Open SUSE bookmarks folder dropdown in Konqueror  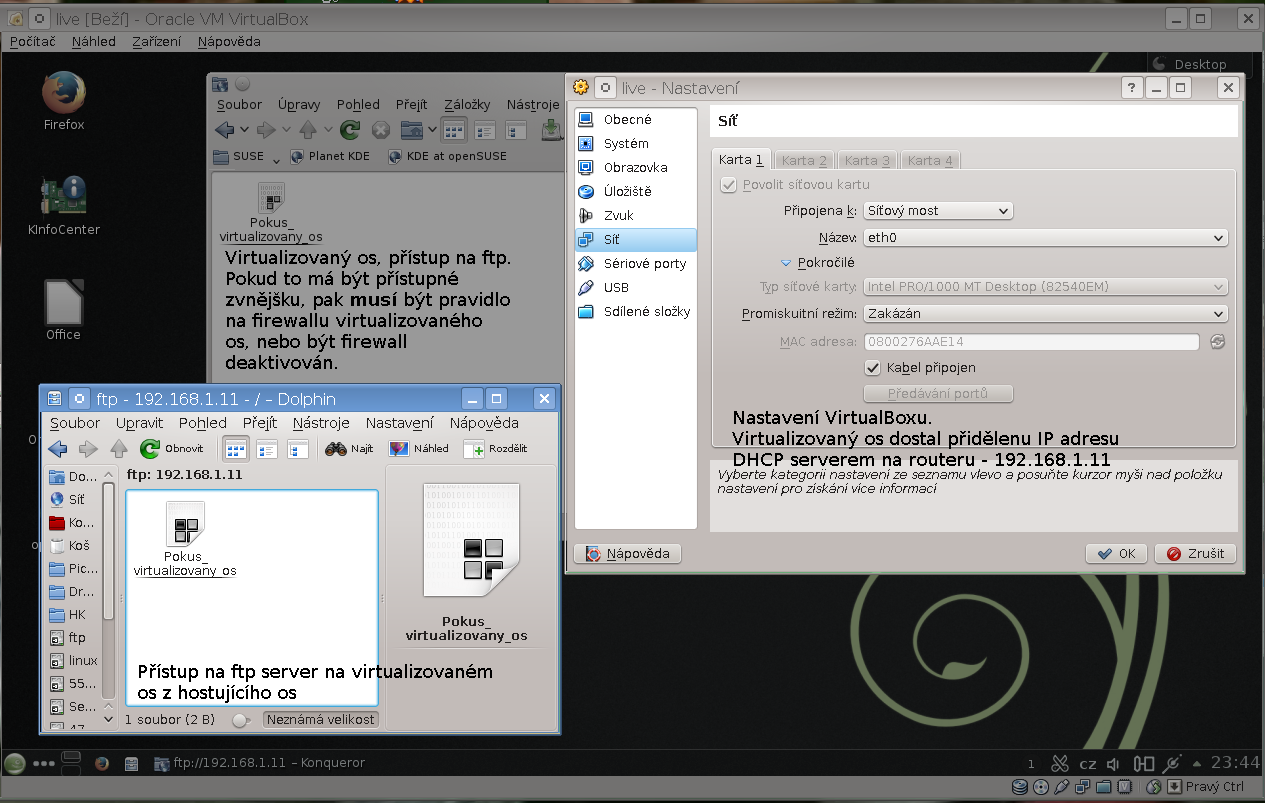[247, 157]
